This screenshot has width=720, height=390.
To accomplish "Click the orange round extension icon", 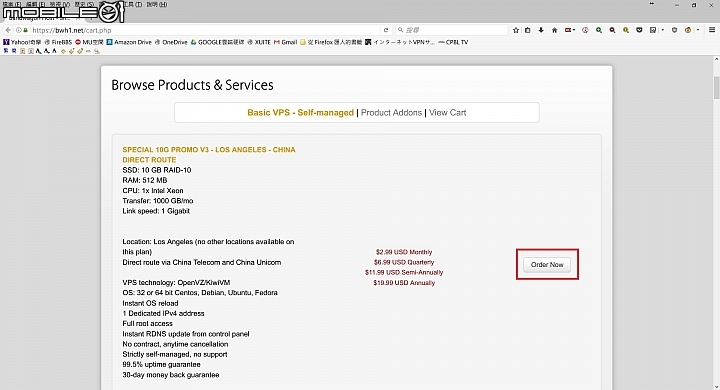I will coord(688,30).
